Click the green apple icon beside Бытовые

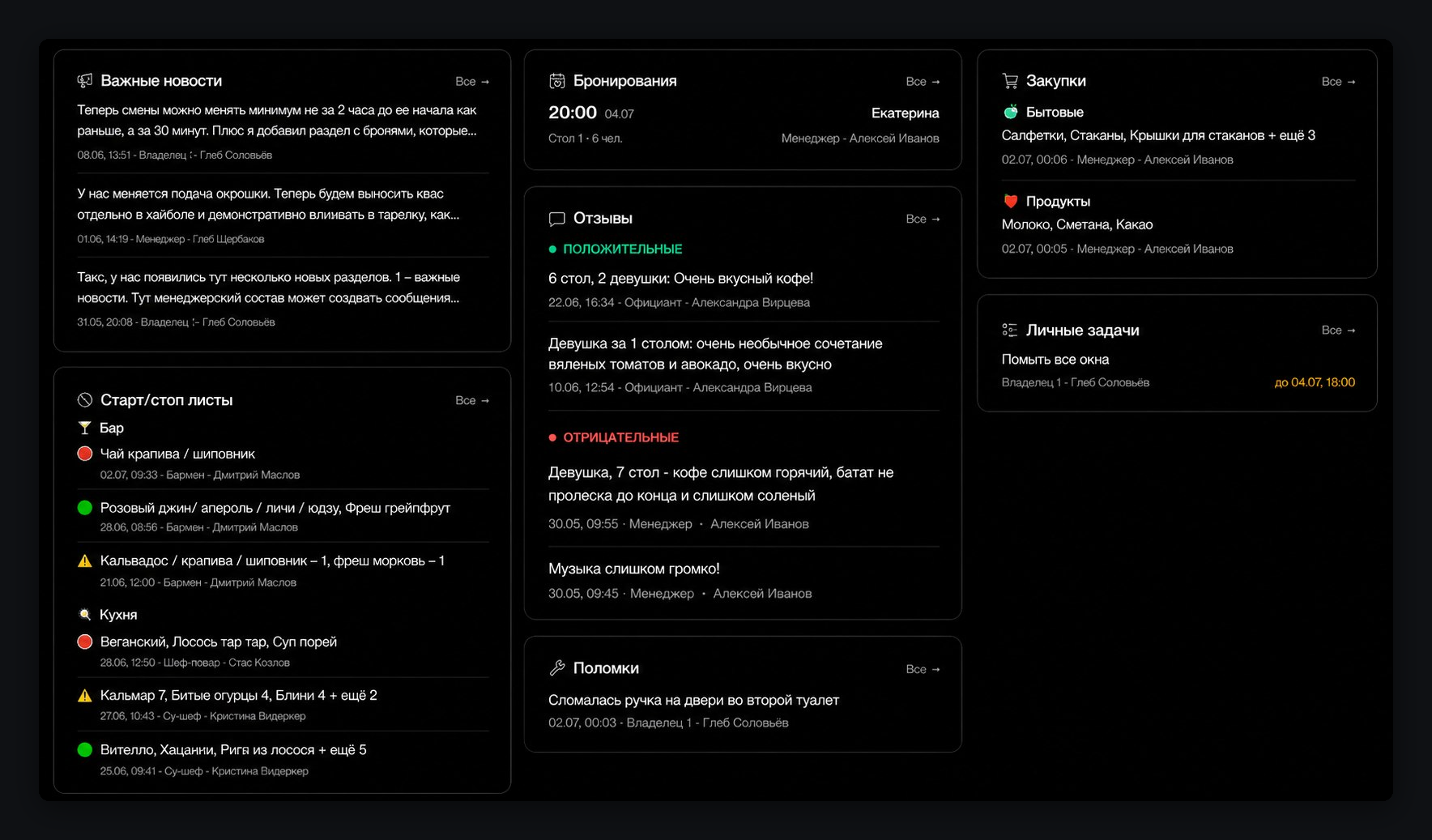1010,112
